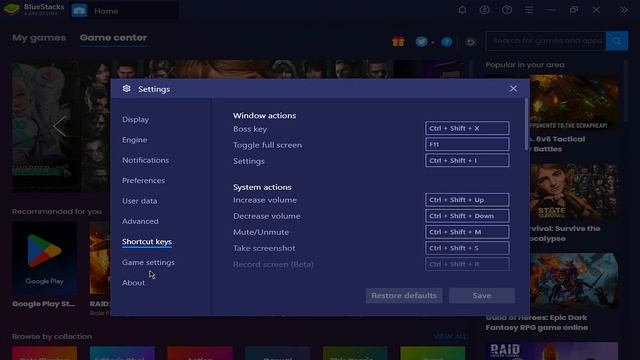Close the Settings dialog

tap(513, 89)
